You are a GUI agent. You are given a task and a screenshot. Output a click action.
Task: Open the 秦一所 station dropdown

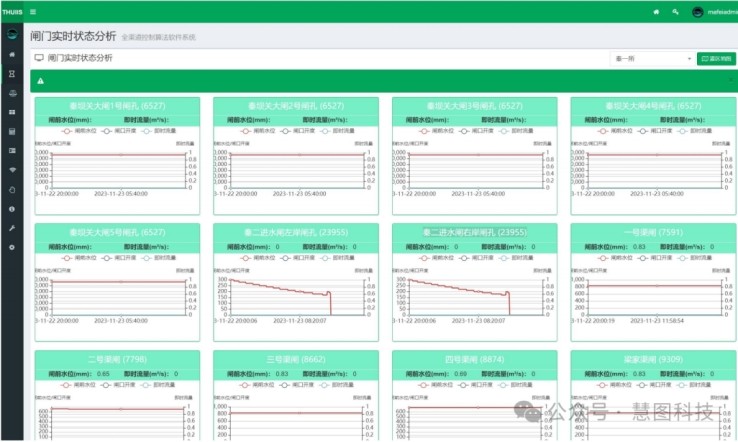click(x=652, y=59)
